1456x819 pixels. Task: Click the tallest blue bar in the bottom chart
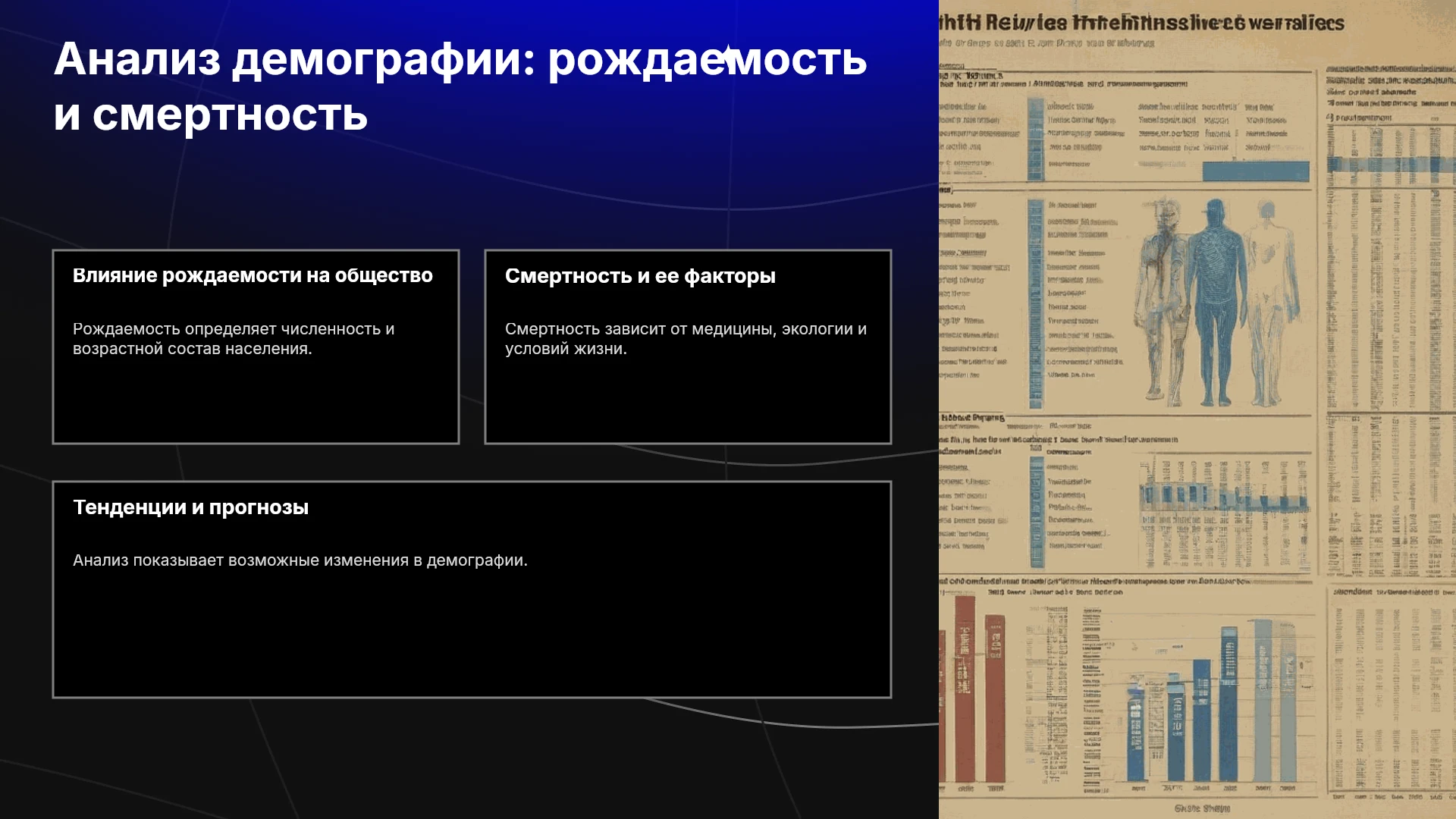point(1263,700)
